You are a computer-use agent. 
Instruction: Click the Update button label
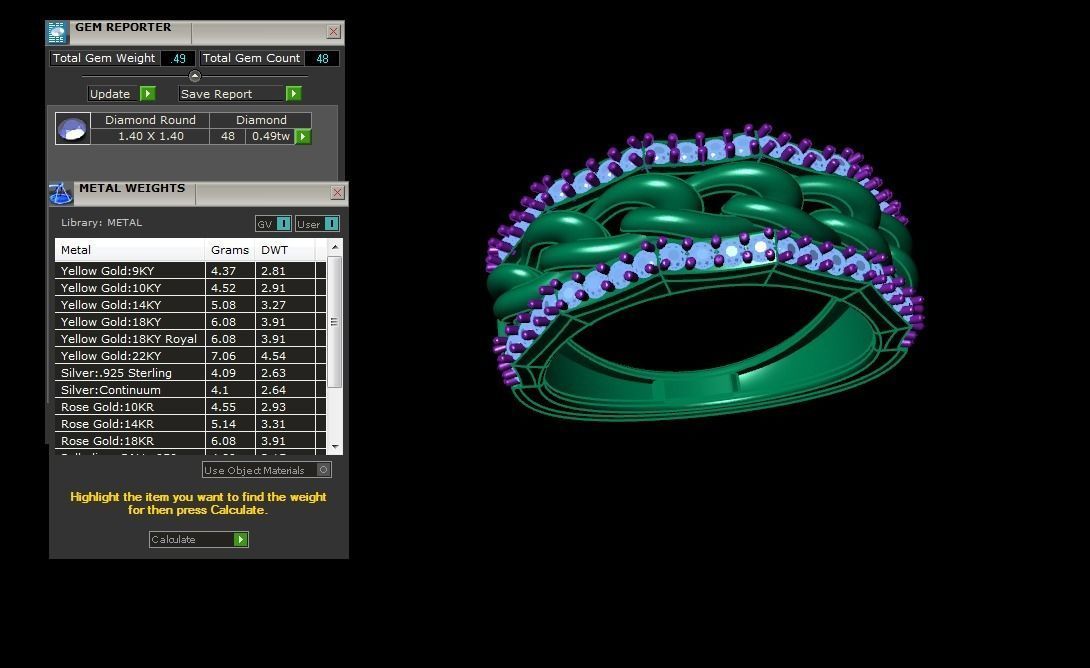110,94
